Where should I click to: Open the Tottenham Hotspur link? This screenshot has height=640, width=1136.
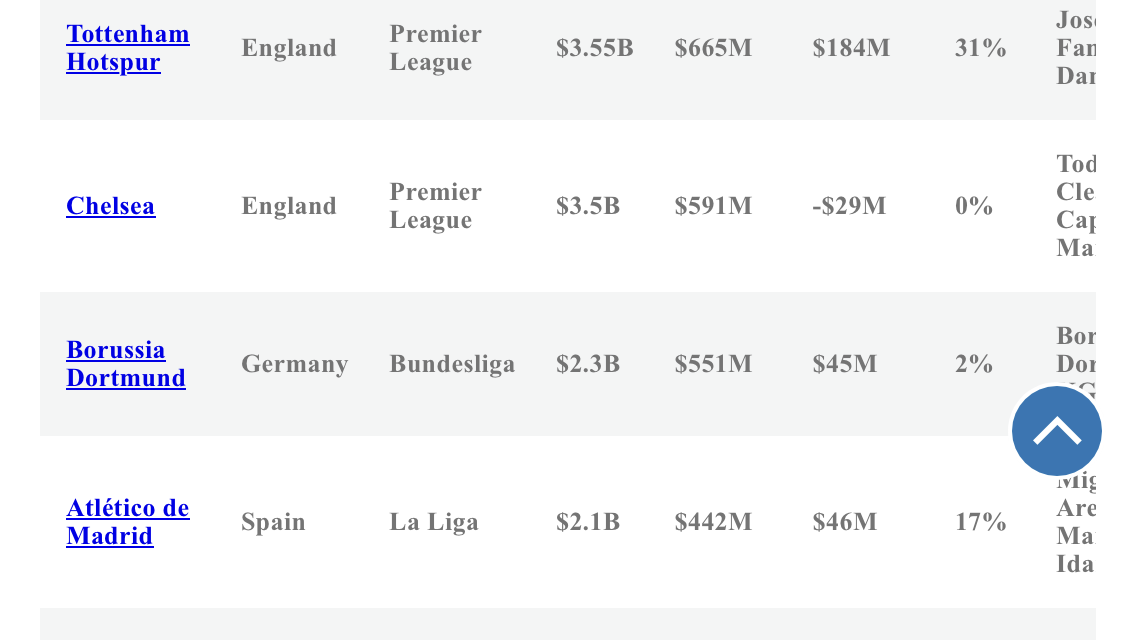pos(128,48)
